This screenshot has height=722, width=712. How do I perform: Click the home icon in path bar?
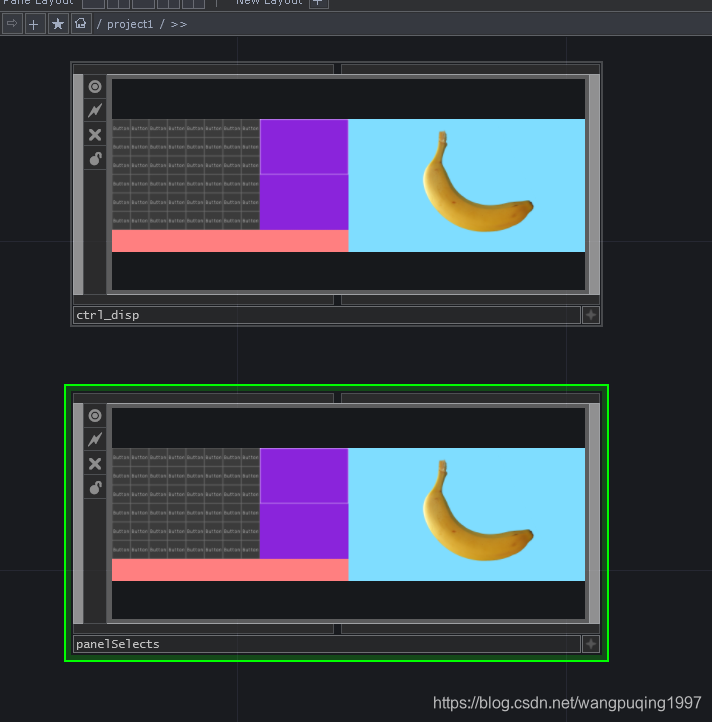click(x=81, y=24)
